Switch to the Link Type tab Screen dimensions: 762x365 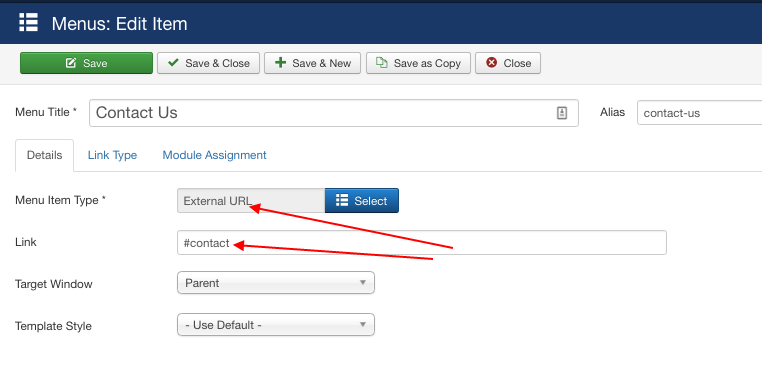point(112,156)
